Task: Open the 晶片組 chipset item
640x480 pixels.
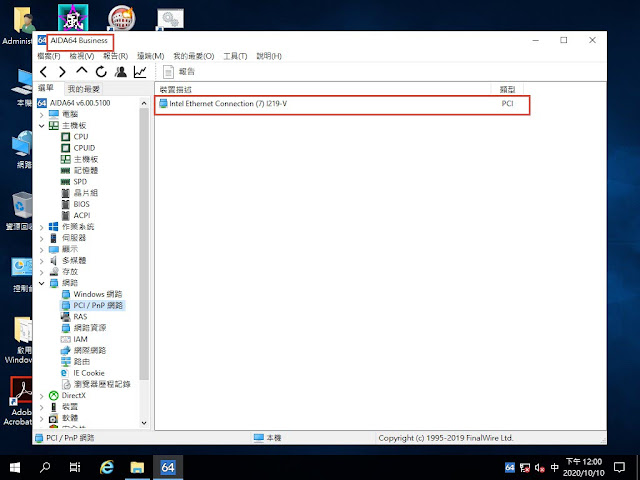Action: tap(85, 193)
